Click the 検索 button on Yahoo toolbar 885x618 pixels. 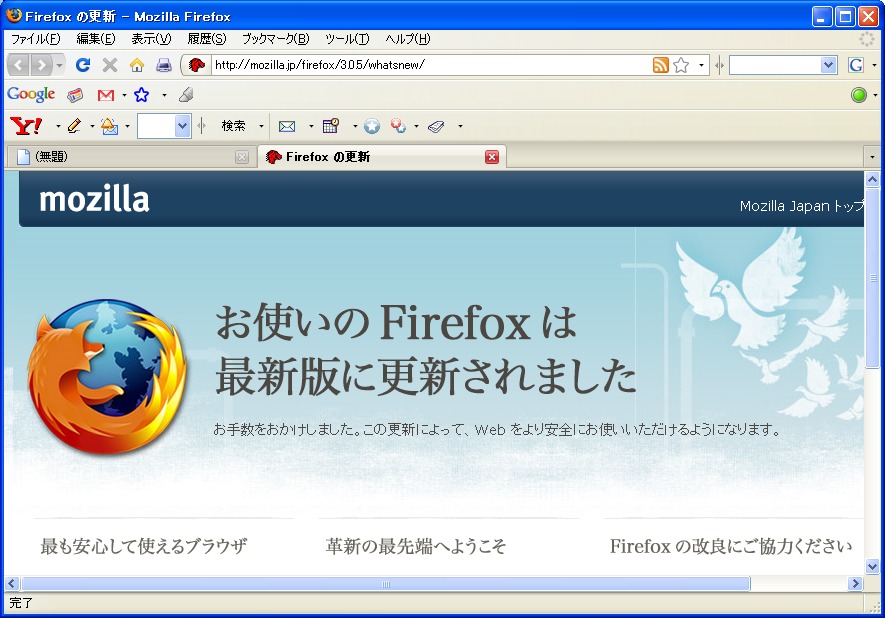pyautogui.click(x=234, y=126)
